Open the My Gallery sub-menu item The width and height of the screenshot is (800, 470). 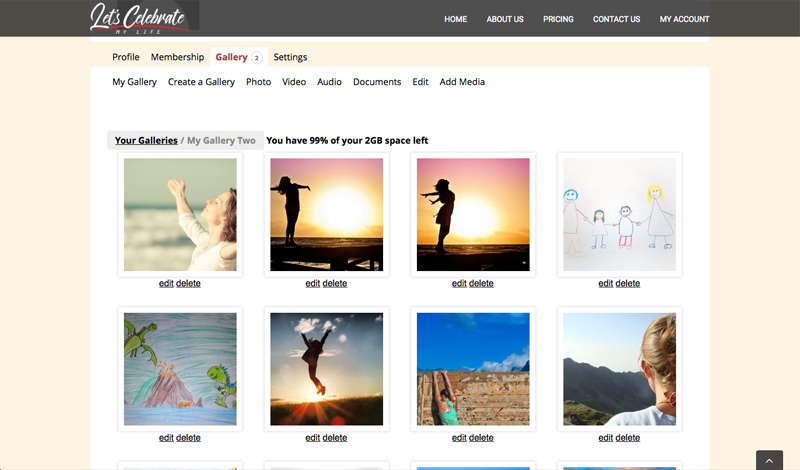coord(134,82)
